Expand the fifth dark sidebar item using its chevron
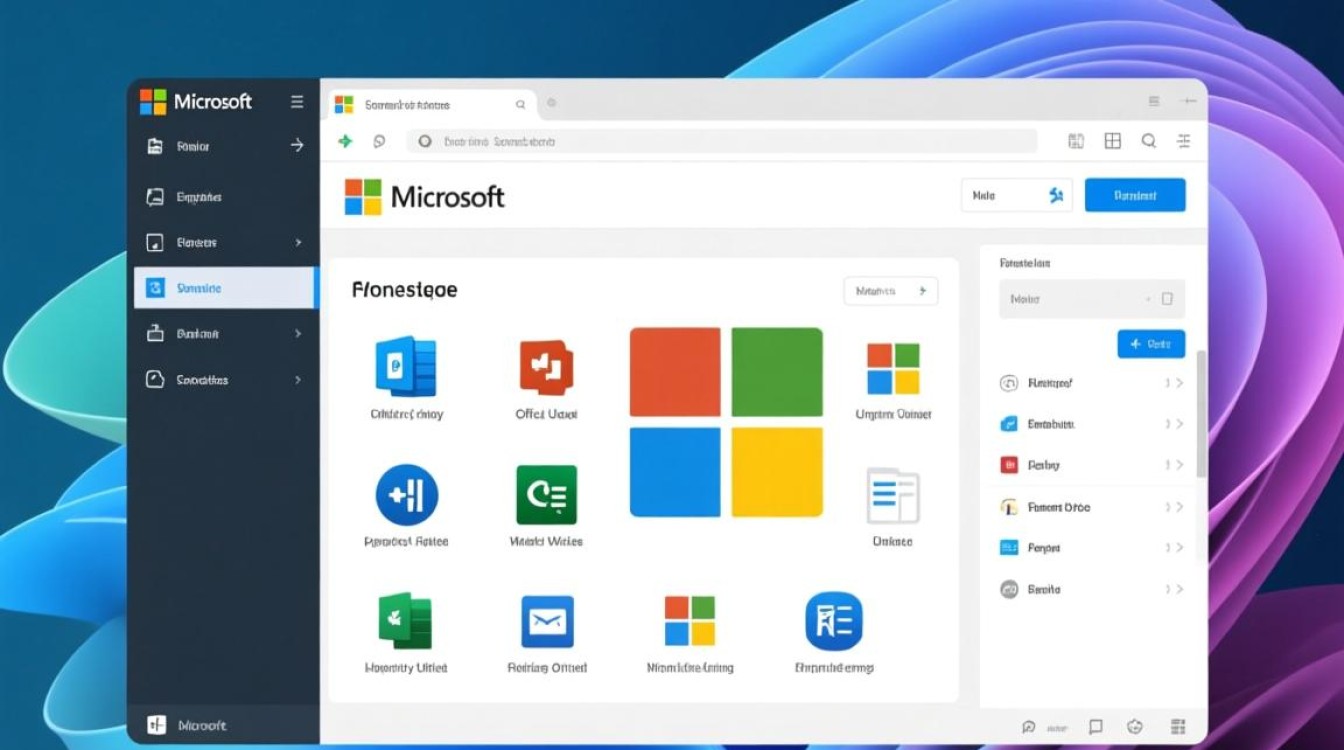Image resolution: width=1344 pixels, height=750 pixels. click(x=298, y=334)
